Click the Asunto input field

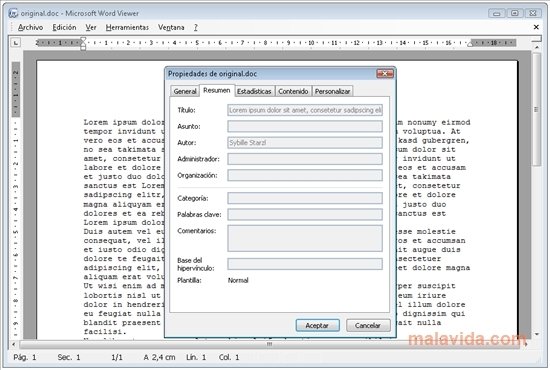(305, 126)
